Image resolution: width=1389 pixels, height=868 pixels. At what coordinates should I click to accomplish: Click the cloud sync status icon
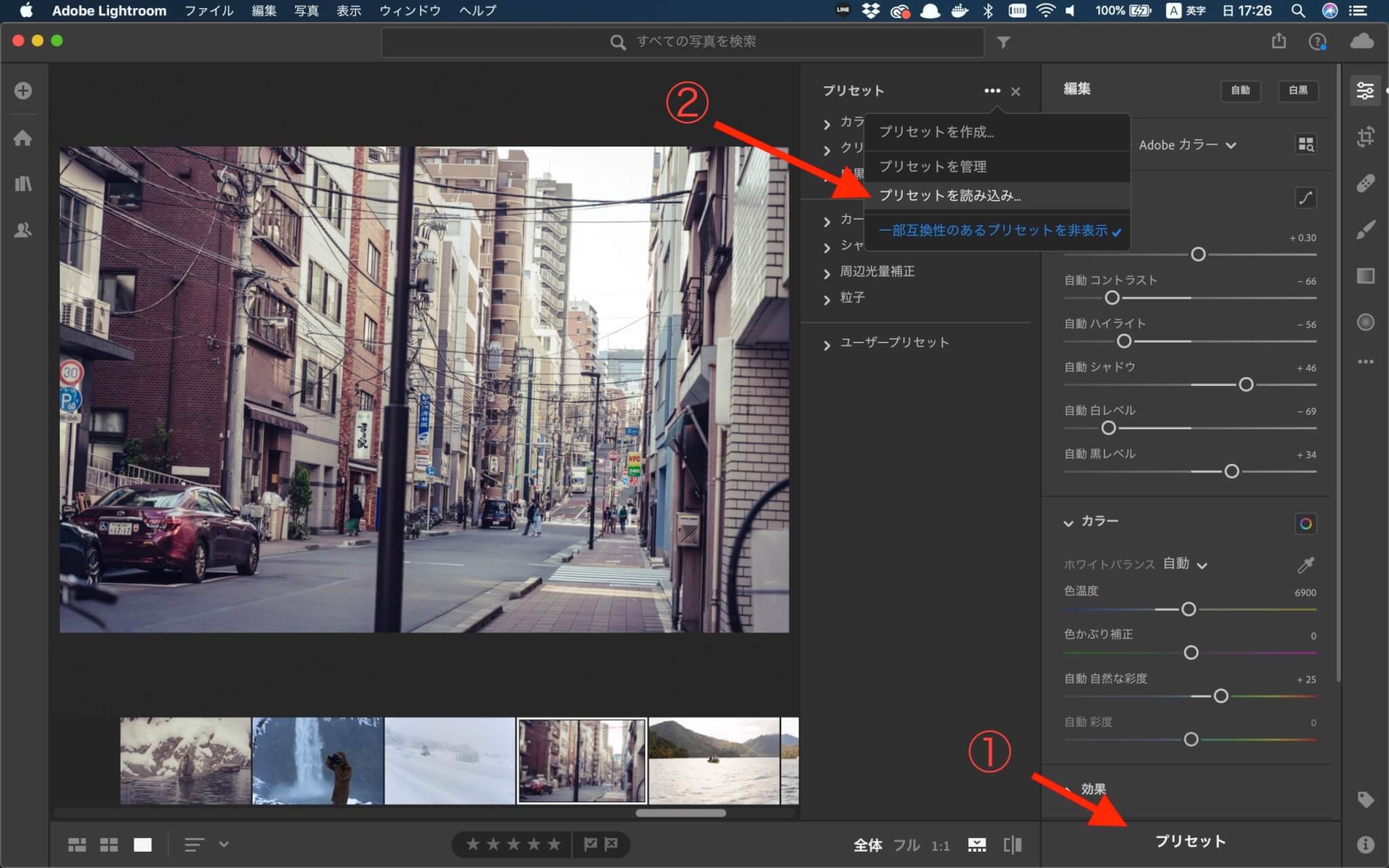pos(1362,41)
